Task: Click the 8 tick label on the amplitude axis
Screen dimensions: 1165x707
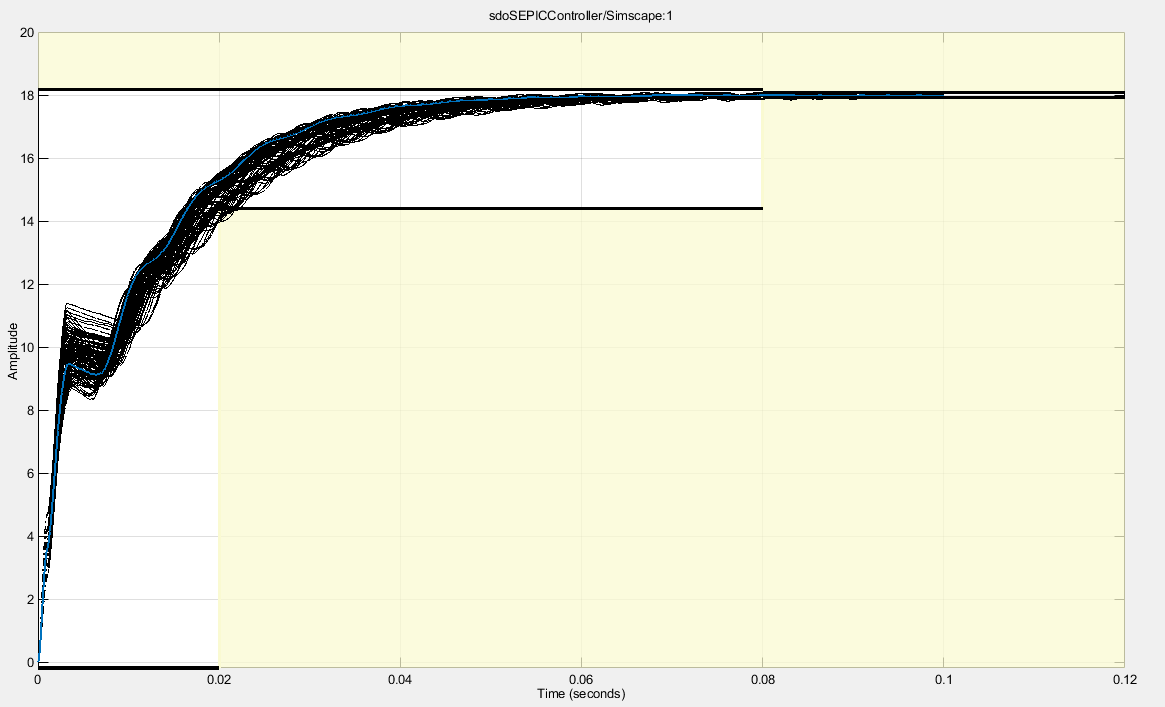Action: pyautogui.click(x=30, y=411)
